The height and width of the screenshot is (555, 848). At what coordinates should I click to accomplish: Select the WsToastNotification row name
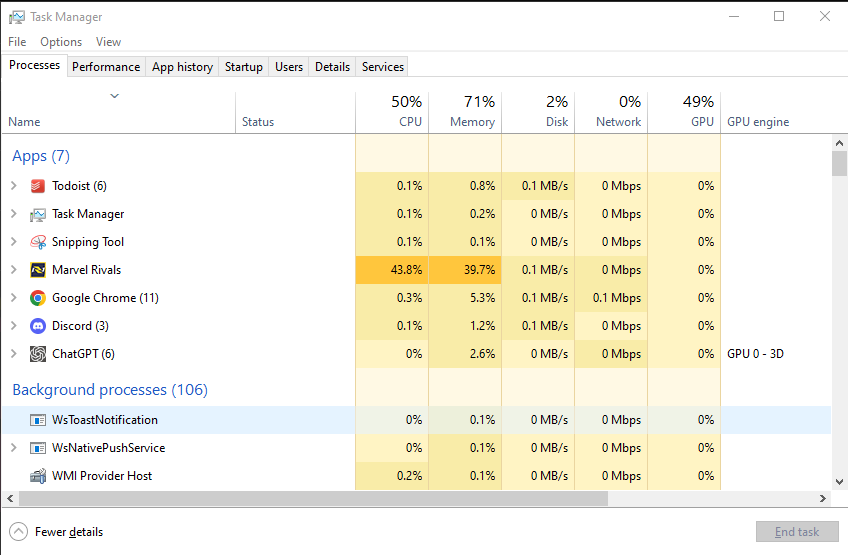pos(105,420)
